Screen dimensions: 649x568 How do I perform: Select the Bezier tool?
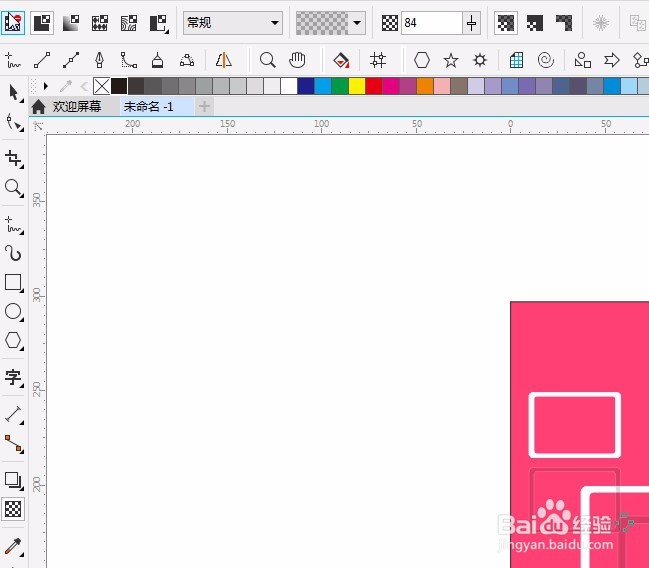[x=71, y=60]
